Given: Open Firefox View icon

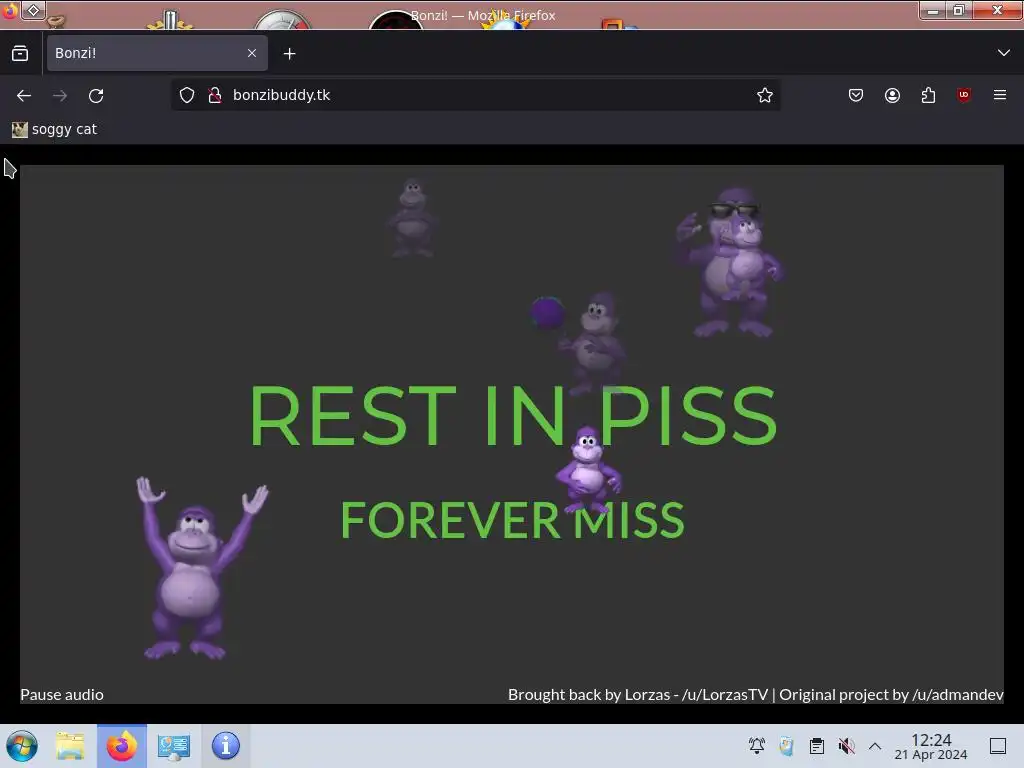Looking at the screenshot, I should [x=20, y=54].
